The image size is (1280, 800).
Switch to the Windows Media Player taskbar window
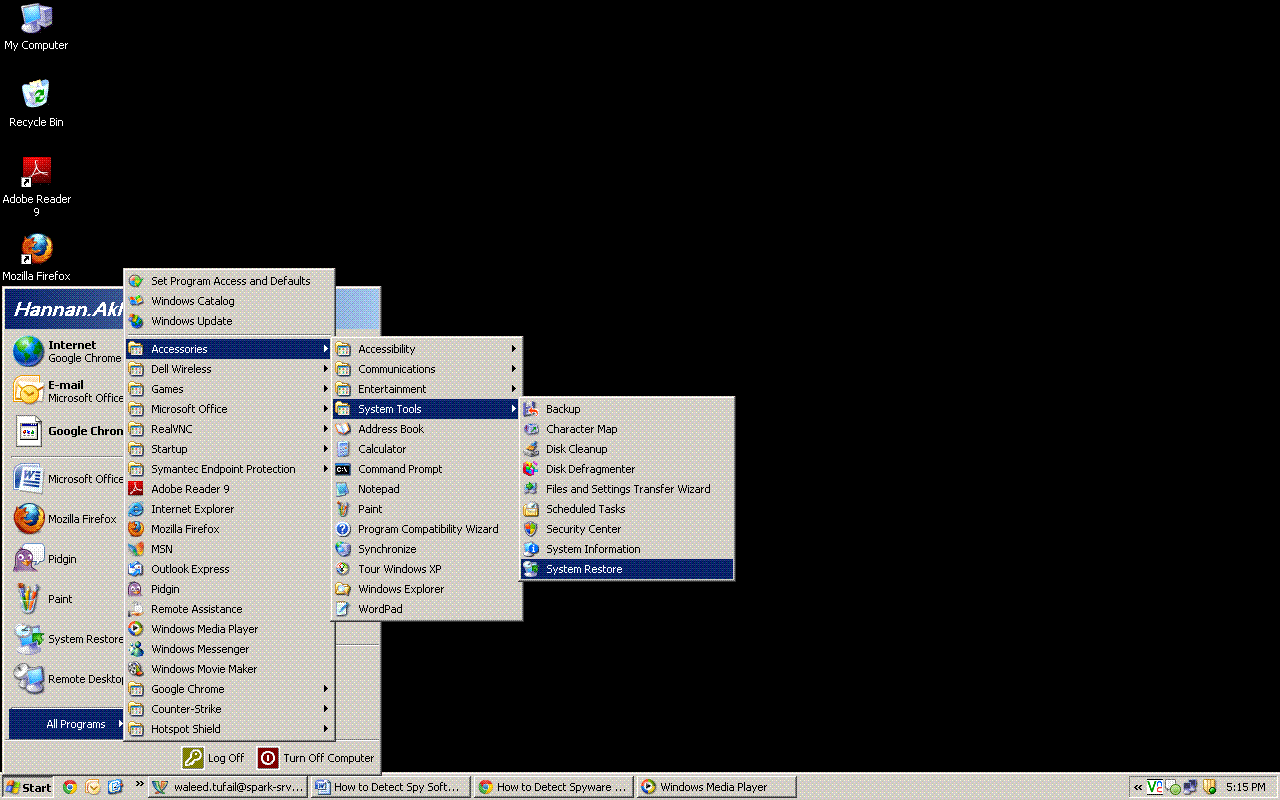click(x=716, y=787)
